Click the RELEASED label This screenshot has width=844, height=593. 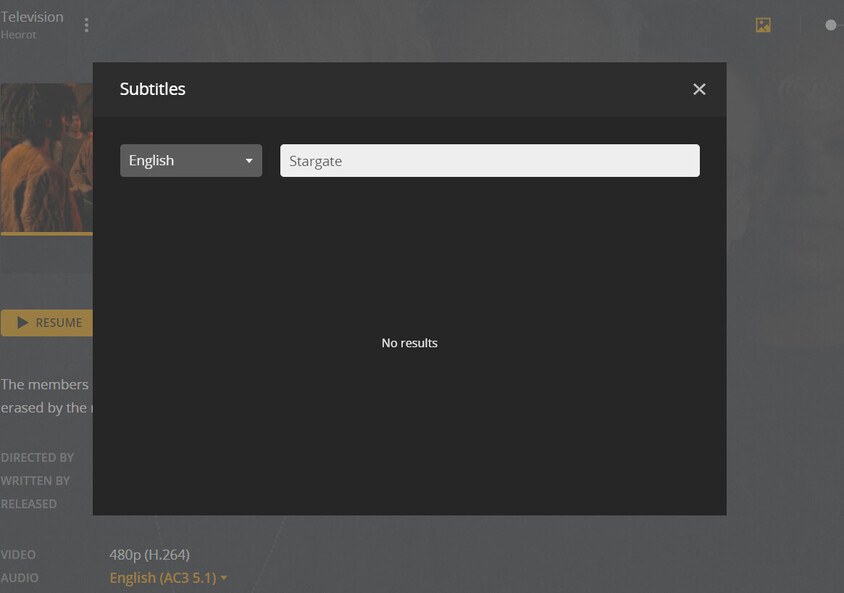[x=29, y=504]
